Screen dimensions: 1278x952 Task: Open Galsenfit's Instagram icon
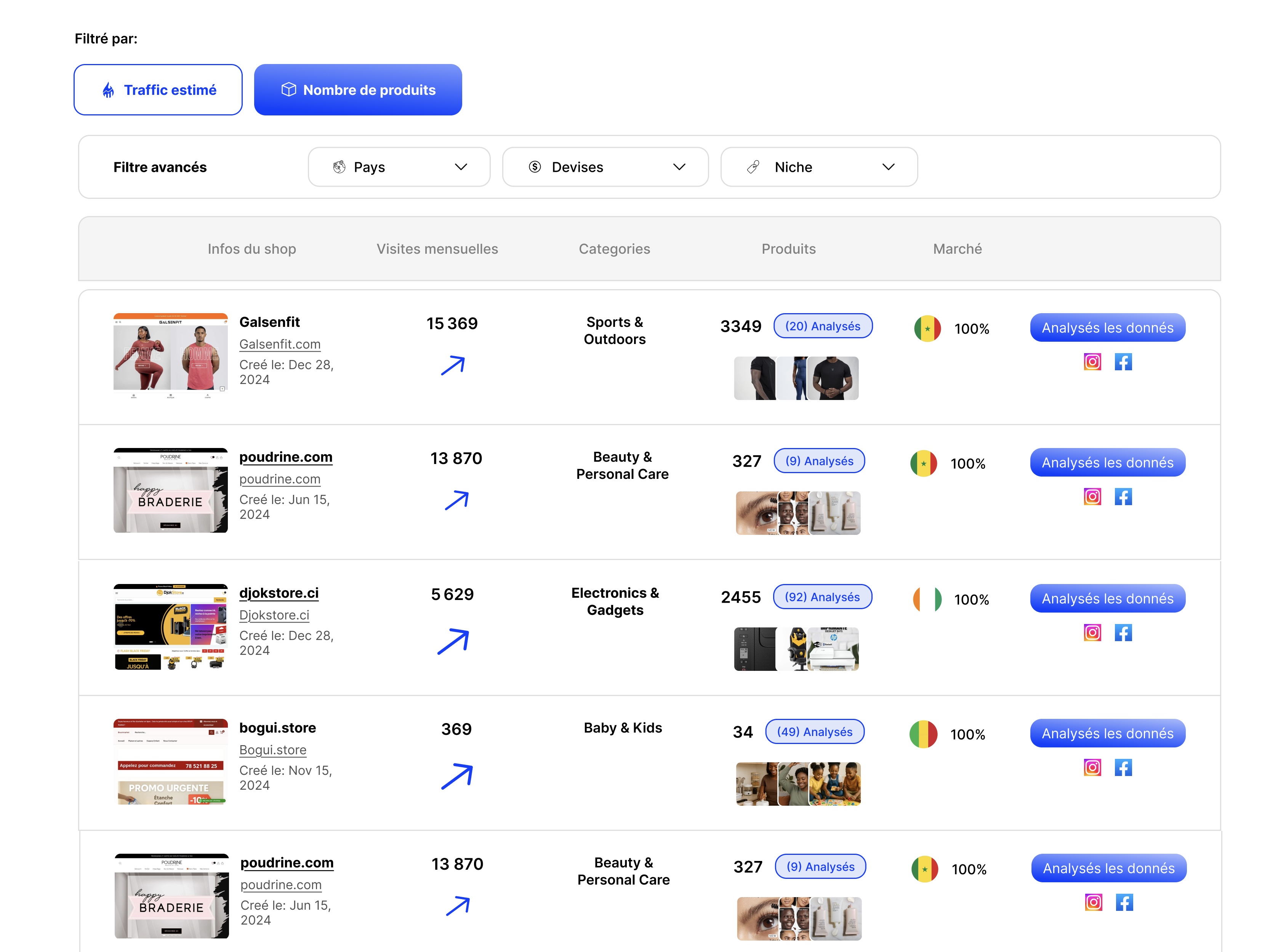click(1092, 362)
